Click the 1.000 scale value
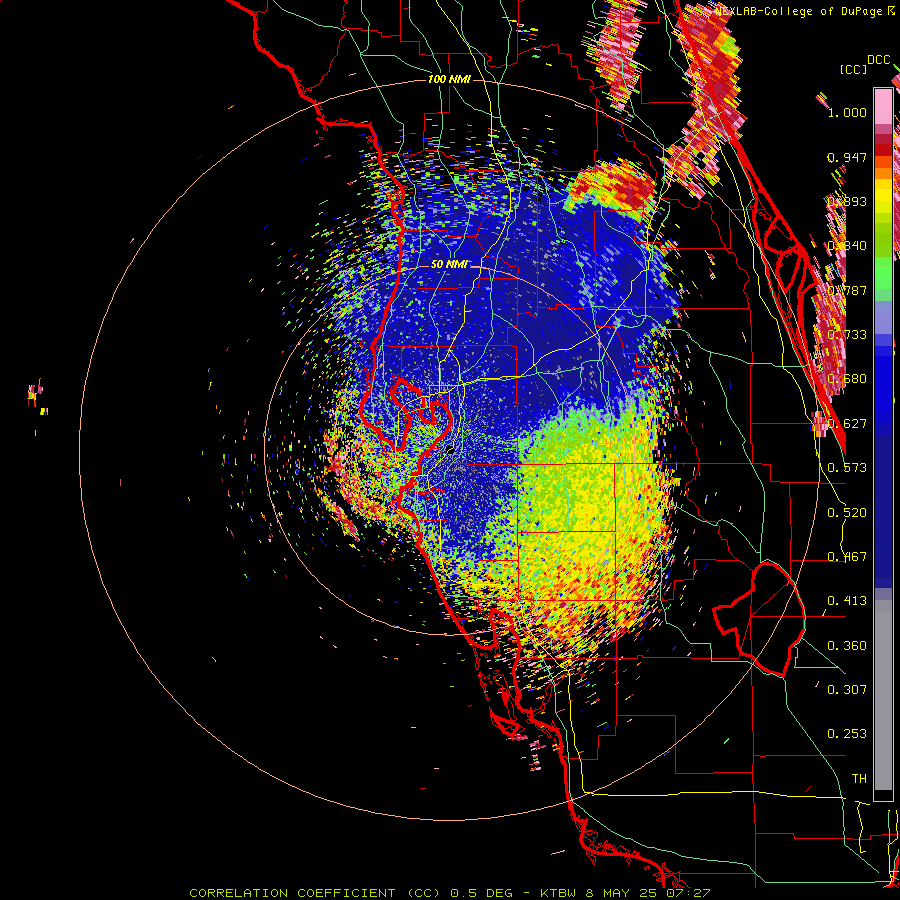This screenshot has height=900, width=900. click(847, 112)
